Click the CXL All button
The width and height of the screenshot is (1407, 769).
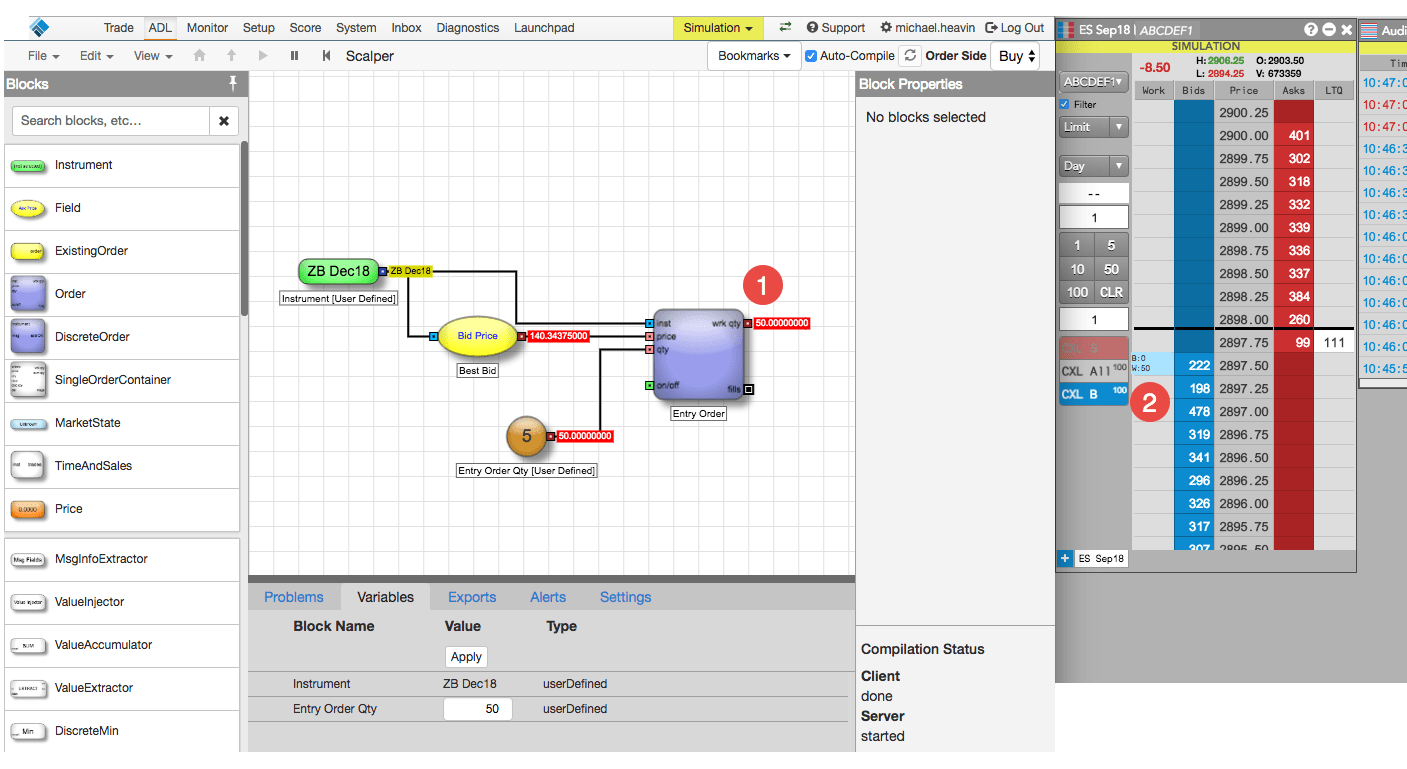click(1094, 371)
